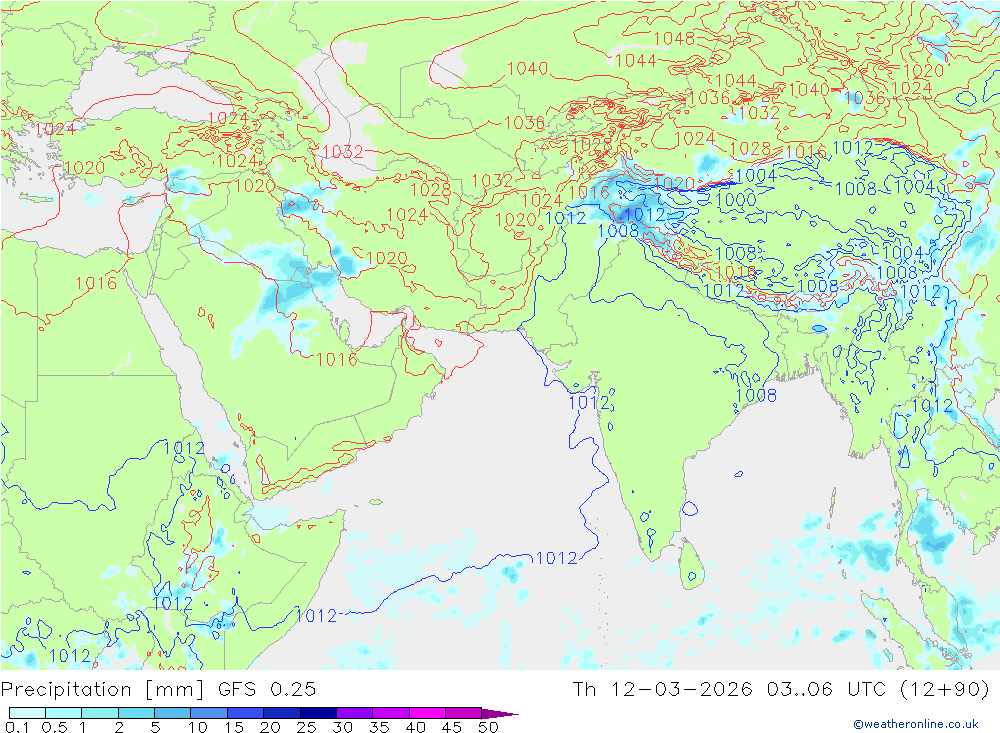Click the legend value '35'
The image size is (1000, 733).
(379, 727)
